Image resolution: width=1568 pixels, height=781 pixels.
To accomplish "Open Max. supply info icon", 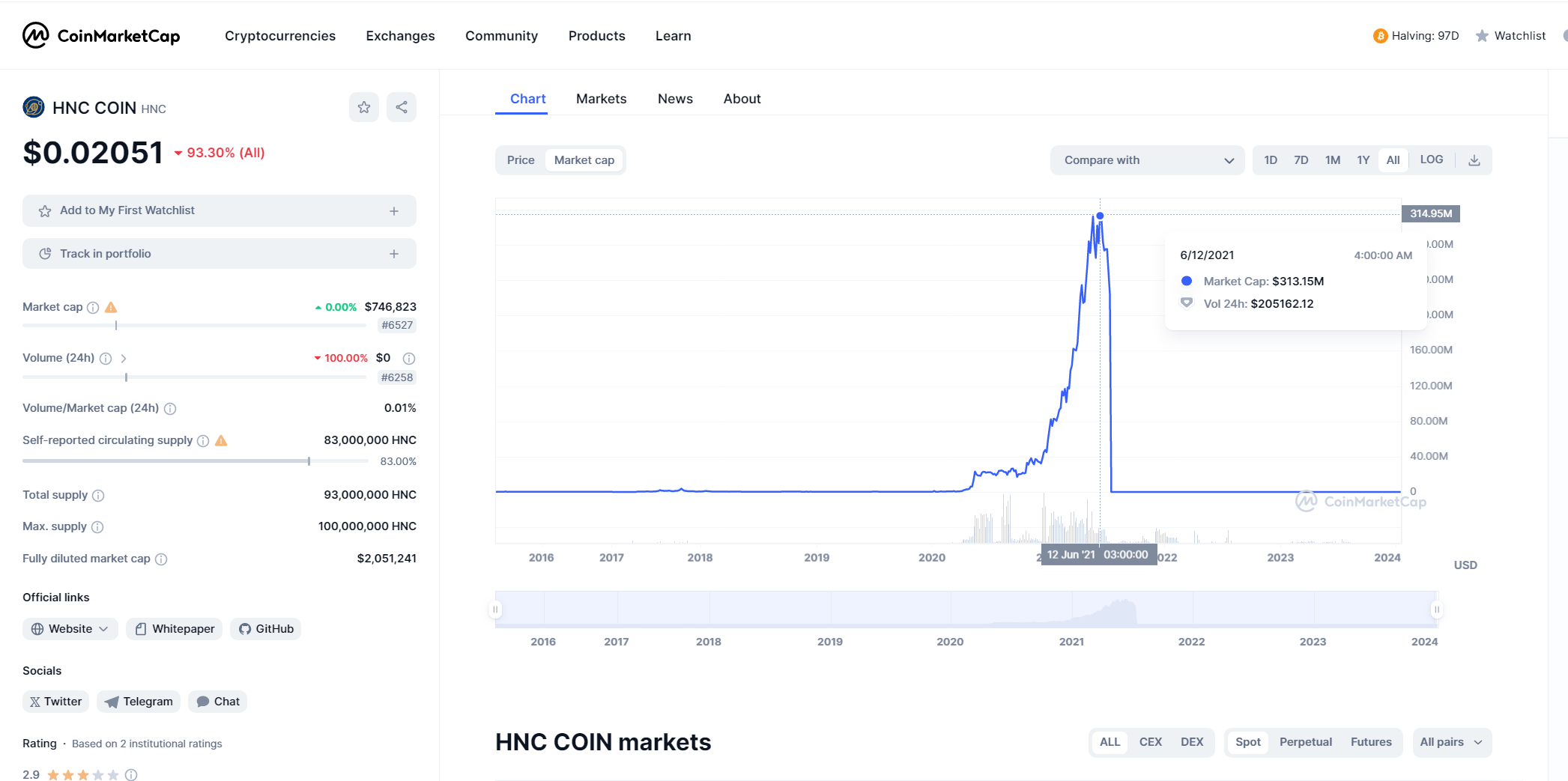I will point(97,526).
